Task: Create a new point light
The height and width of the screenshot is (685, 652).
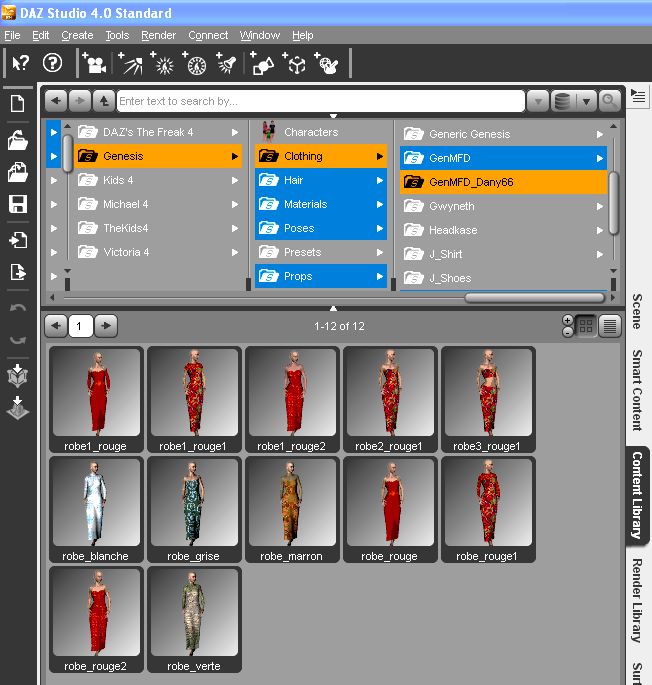Action: pyautogui.click(x=163, y=63)
